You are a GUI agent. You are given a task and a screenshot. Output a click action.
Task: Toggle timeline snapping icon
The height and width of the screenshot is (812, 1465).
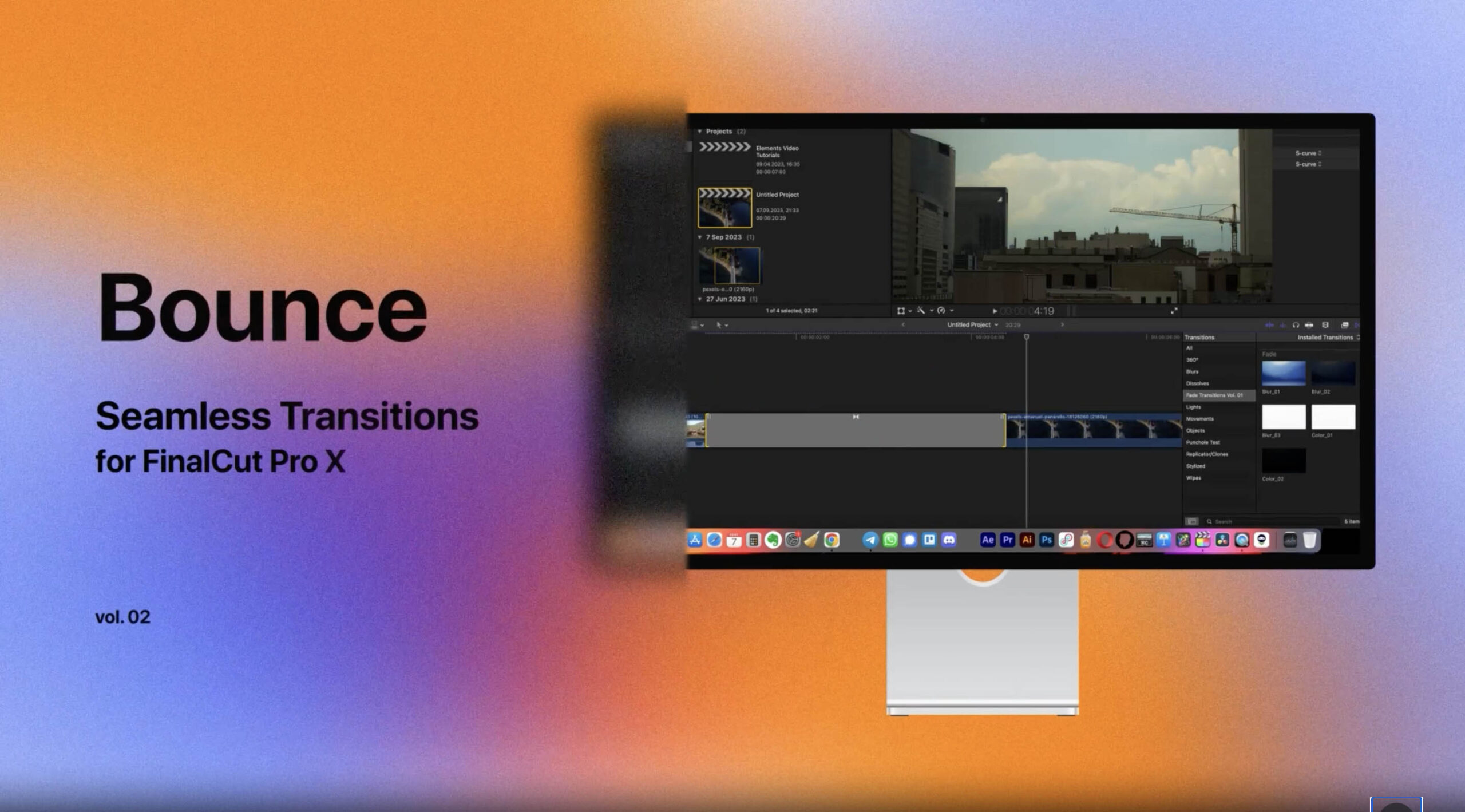tap(1309, 325)
